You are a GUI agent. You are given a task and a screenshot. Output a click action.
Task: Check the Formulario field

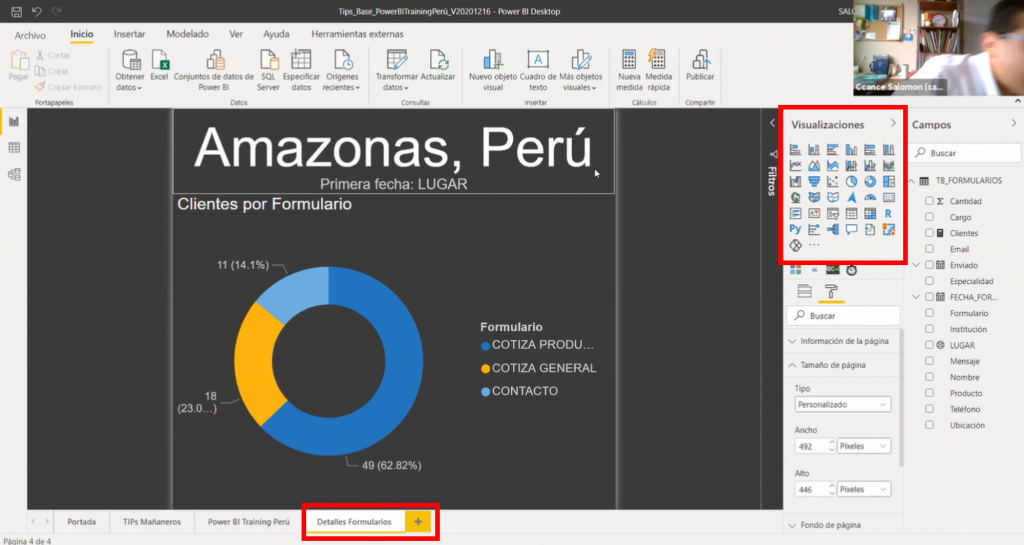tap(929, 313)
